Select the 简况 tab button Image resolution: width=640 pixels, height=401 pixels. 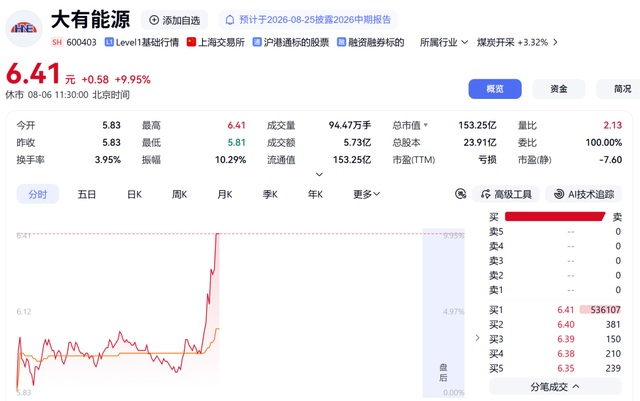tap(618, 89)
